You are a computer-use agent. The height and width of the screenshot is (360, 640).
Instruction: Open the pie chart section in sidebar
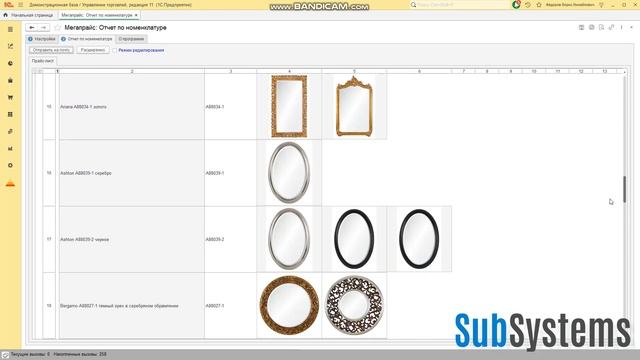click(x=11, y=63)
